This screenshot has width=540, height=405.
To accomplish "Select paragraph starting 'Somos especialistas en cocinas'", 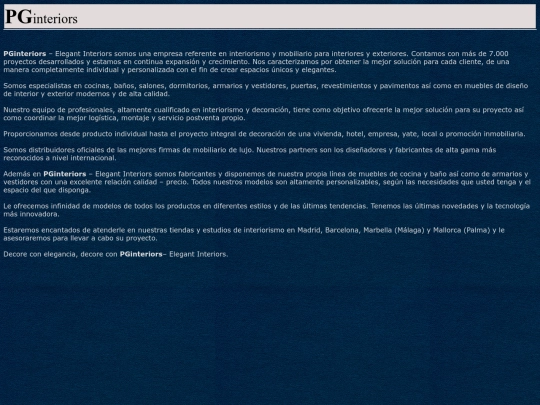I will (266, 90).
